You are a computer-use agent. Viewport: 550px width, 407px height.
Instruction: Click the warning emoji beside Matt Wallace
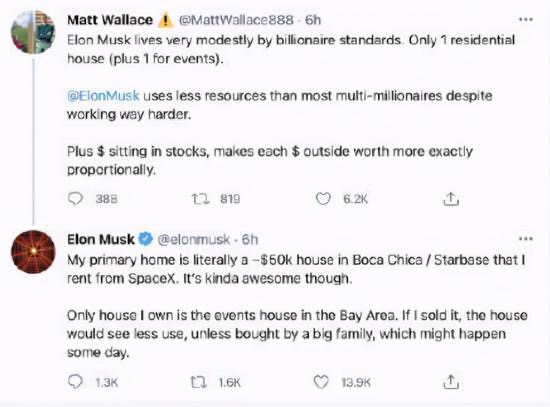click(x=165, y=20)
